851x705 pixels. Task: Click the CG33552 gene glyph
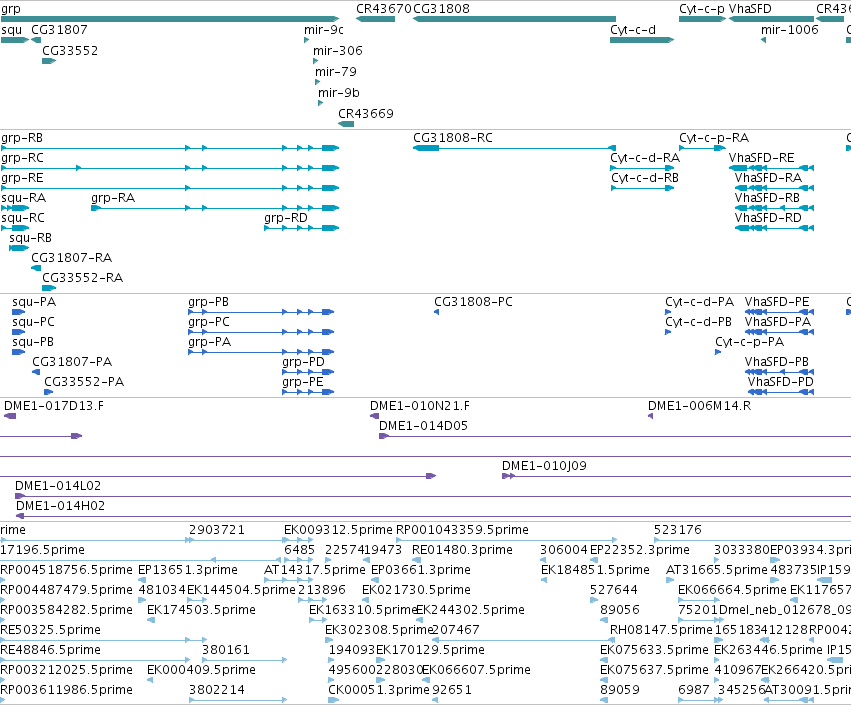[x=49, y=61]
